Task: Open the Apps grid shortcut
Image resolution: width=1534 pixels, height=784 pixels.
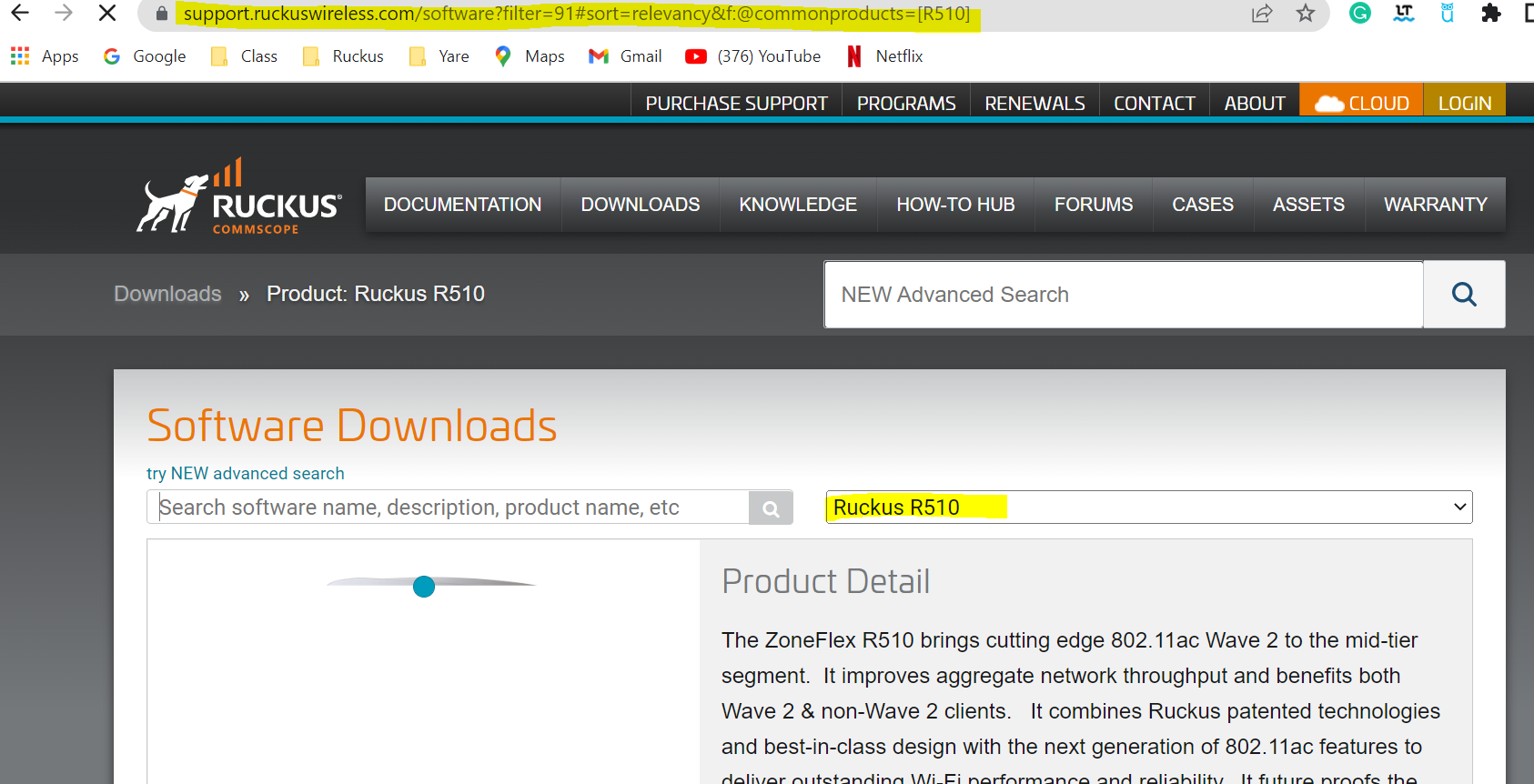Action: click(x=45, y=56)
